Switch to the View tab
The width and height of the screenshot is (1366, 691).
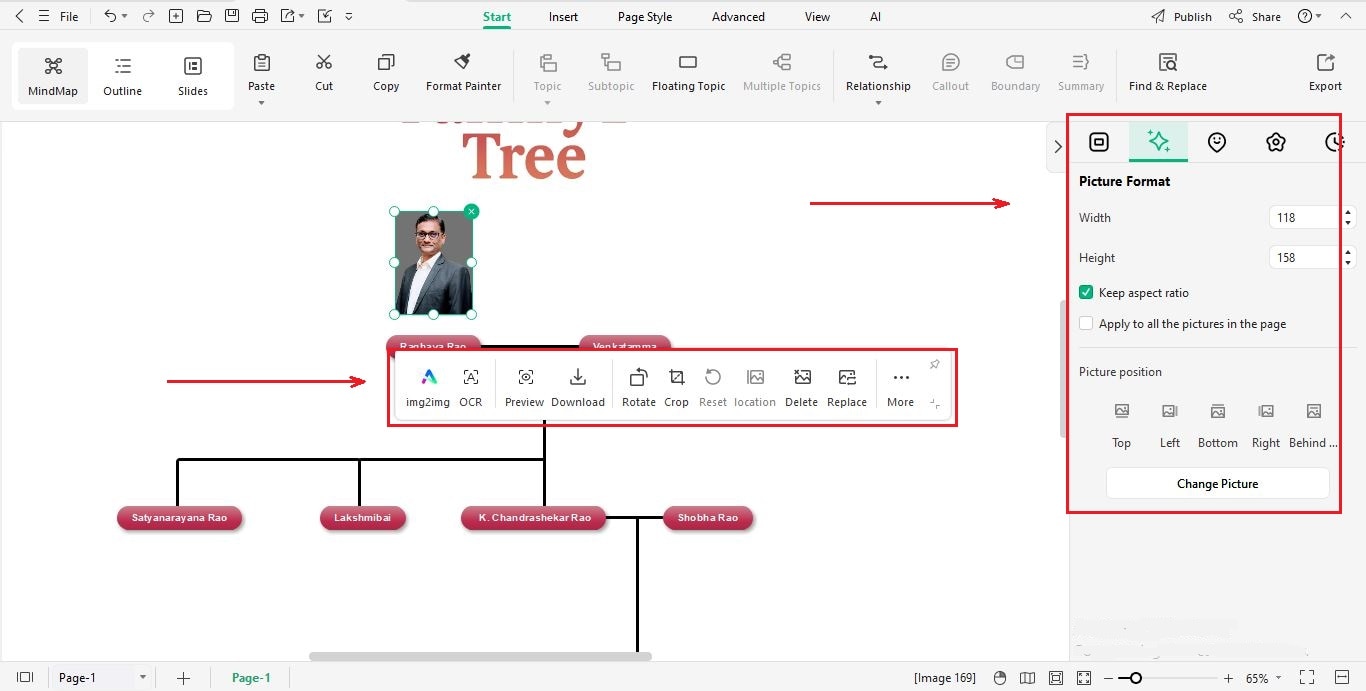coord(817,17)
